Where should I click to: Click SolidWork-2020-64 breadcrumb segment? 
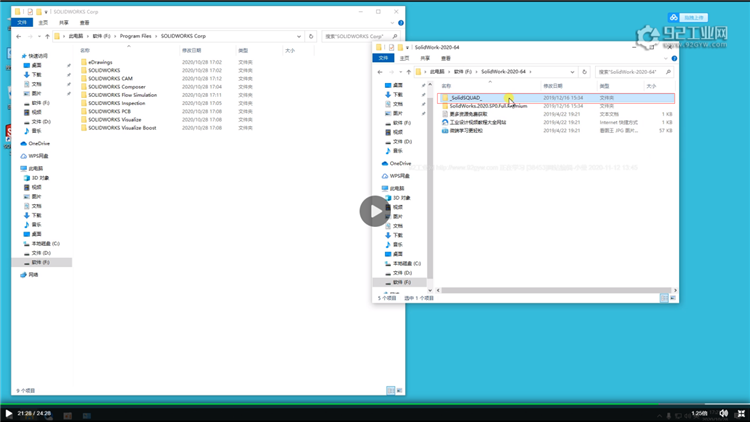pos(503,72)
